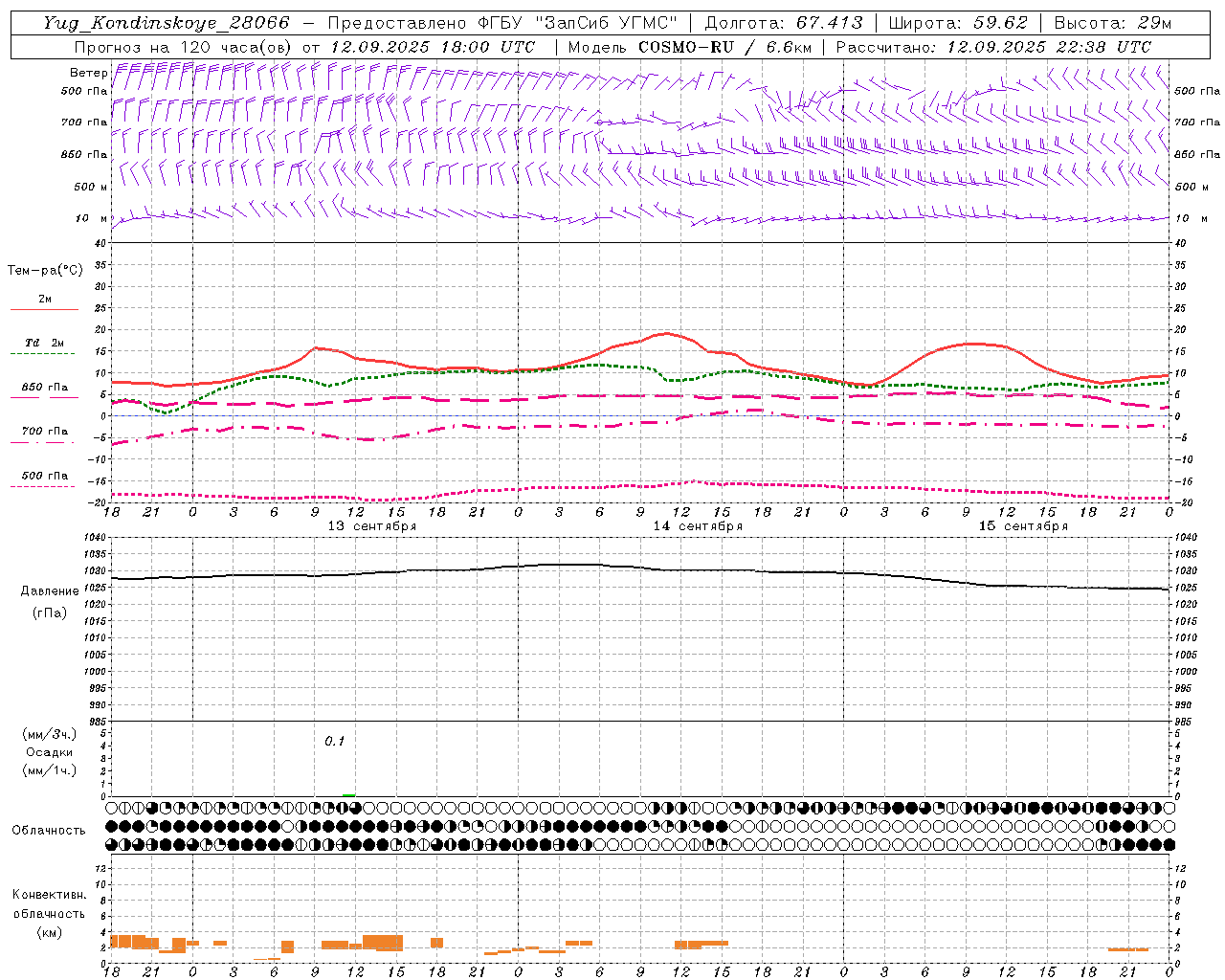Click the station title Yug_Kondinskoye_28066
Viewport: 1225px width, 980px height.
pos(167,23)
